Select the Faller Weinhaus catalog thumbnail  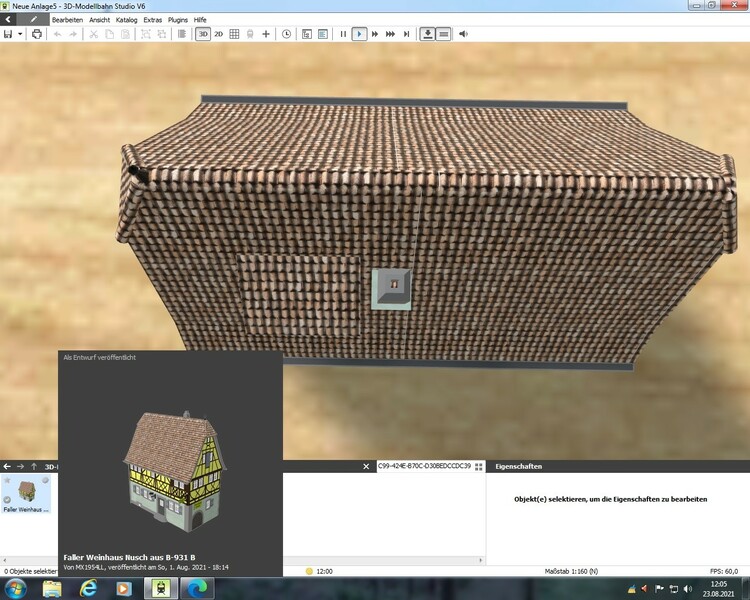point(26,494)
